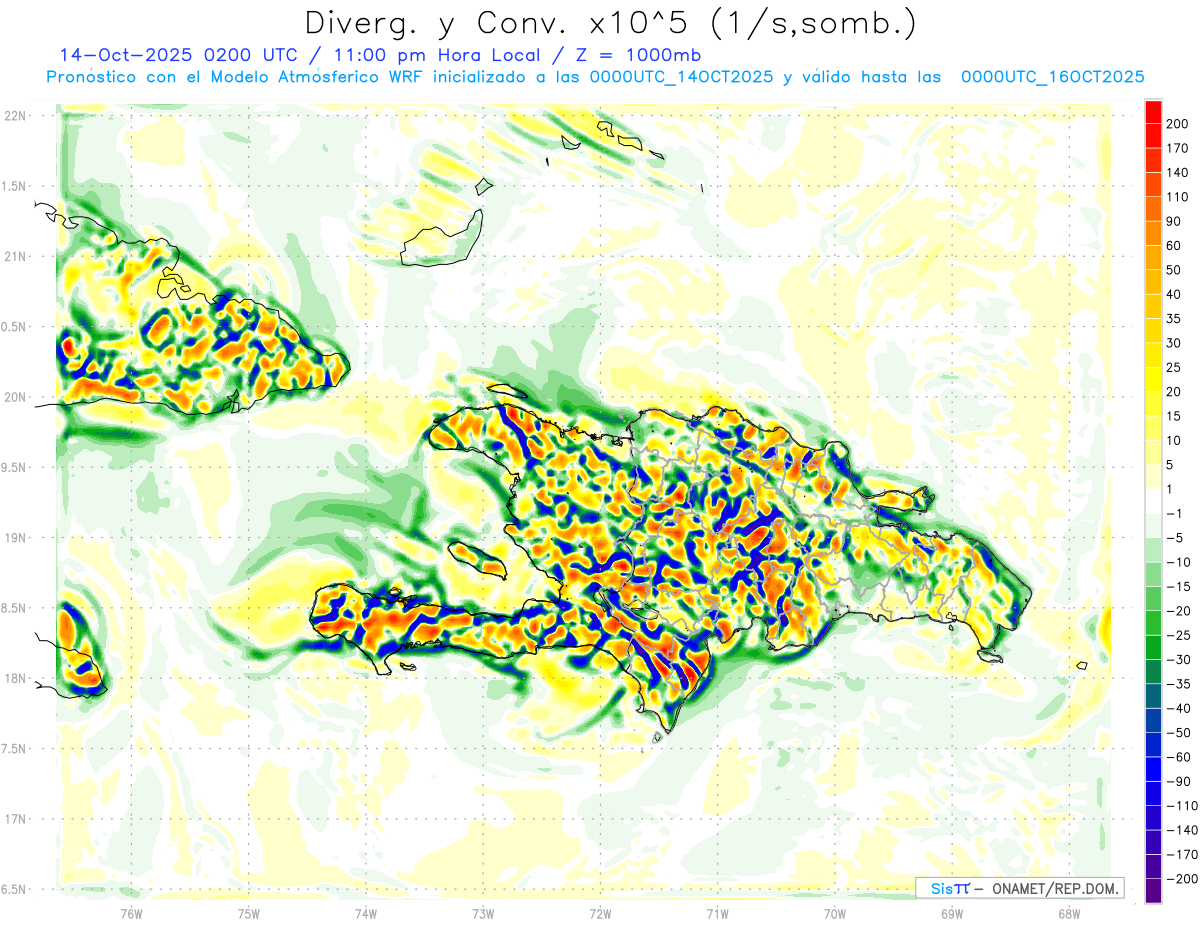Click the '-40' colorbar value

pos(1179,708)
